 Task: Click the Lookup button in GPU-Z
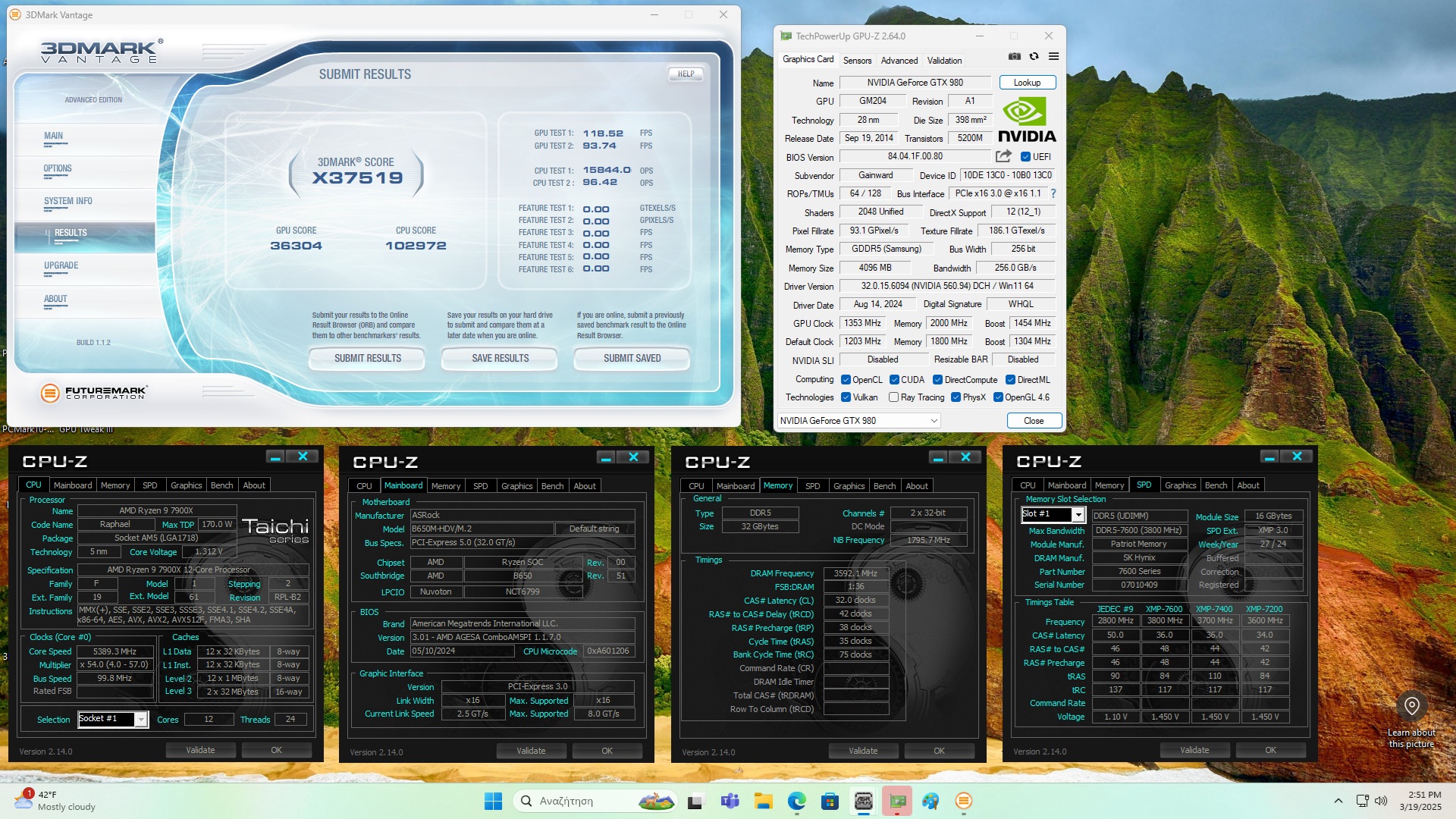1027,83
